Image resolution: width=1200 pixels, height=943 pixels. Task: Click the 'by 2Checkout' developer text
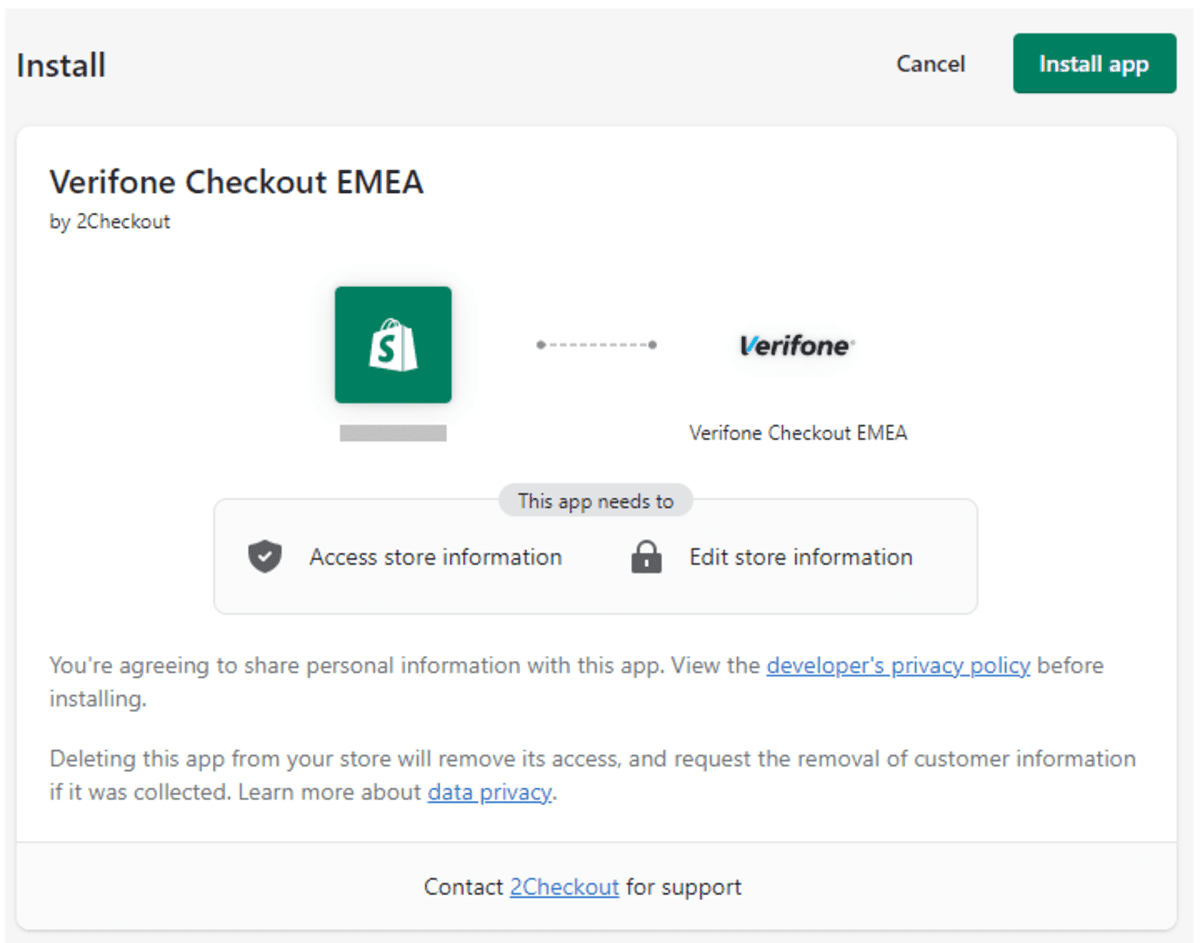click(x=110, y=222)
